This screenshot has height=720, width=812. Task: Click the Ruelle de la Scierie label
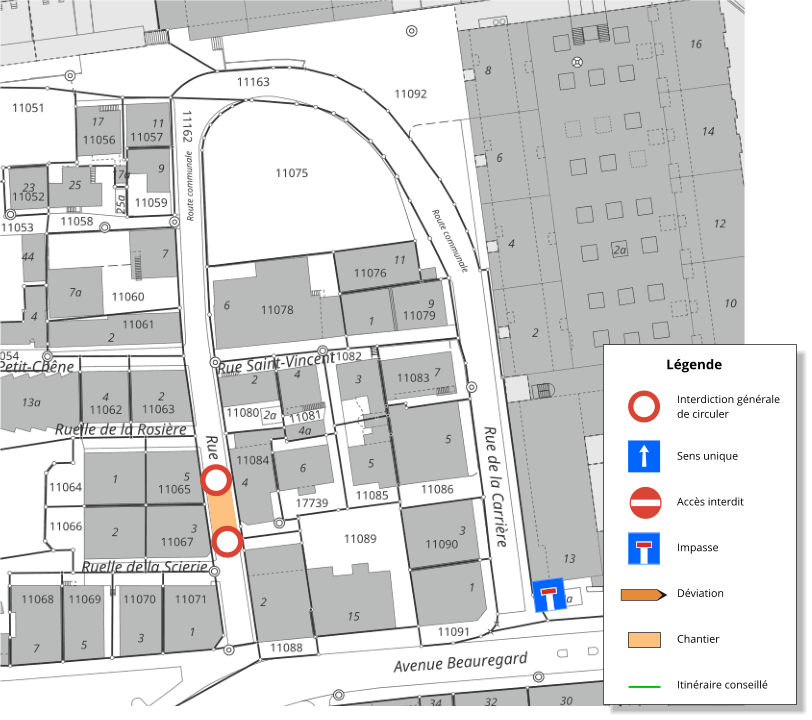click(145, 568)
